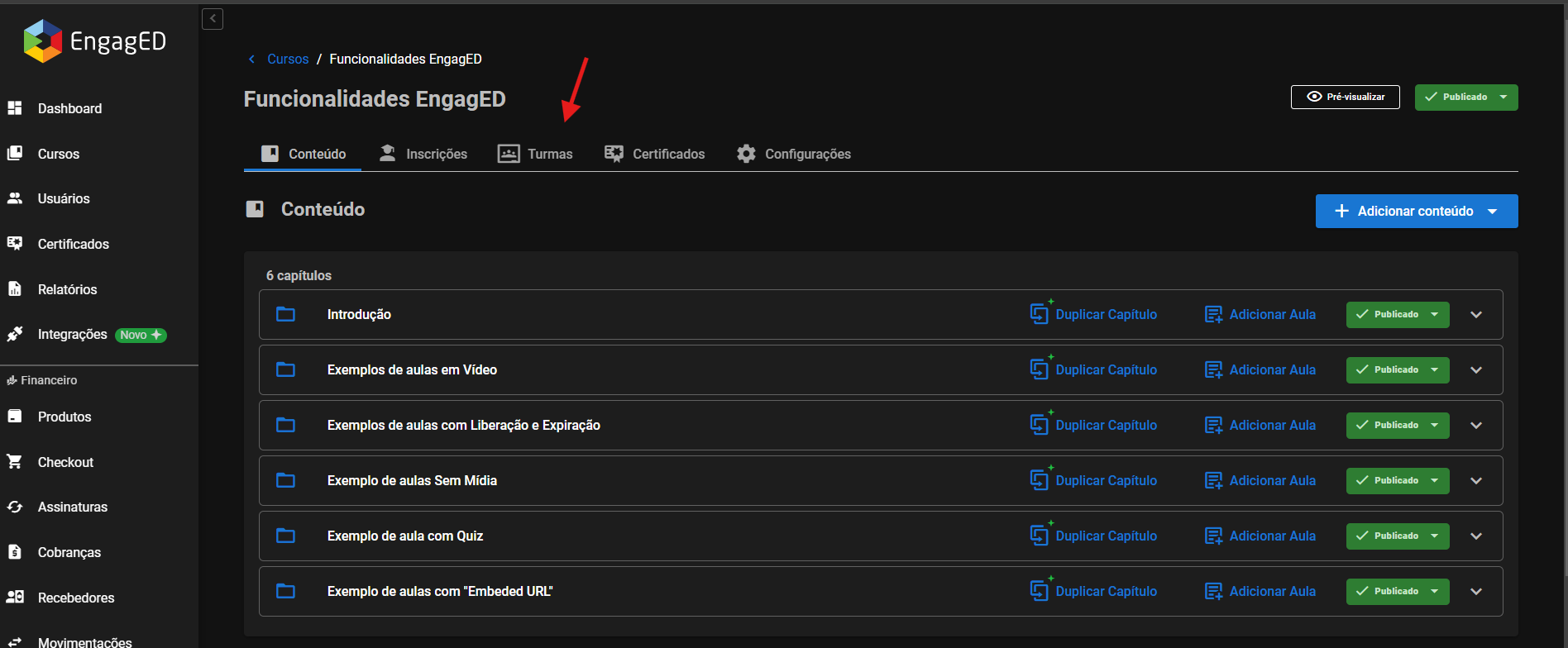
Task: Click Duplicar Capítulo for Embeded URL chapter
Action: [1093, 591]
